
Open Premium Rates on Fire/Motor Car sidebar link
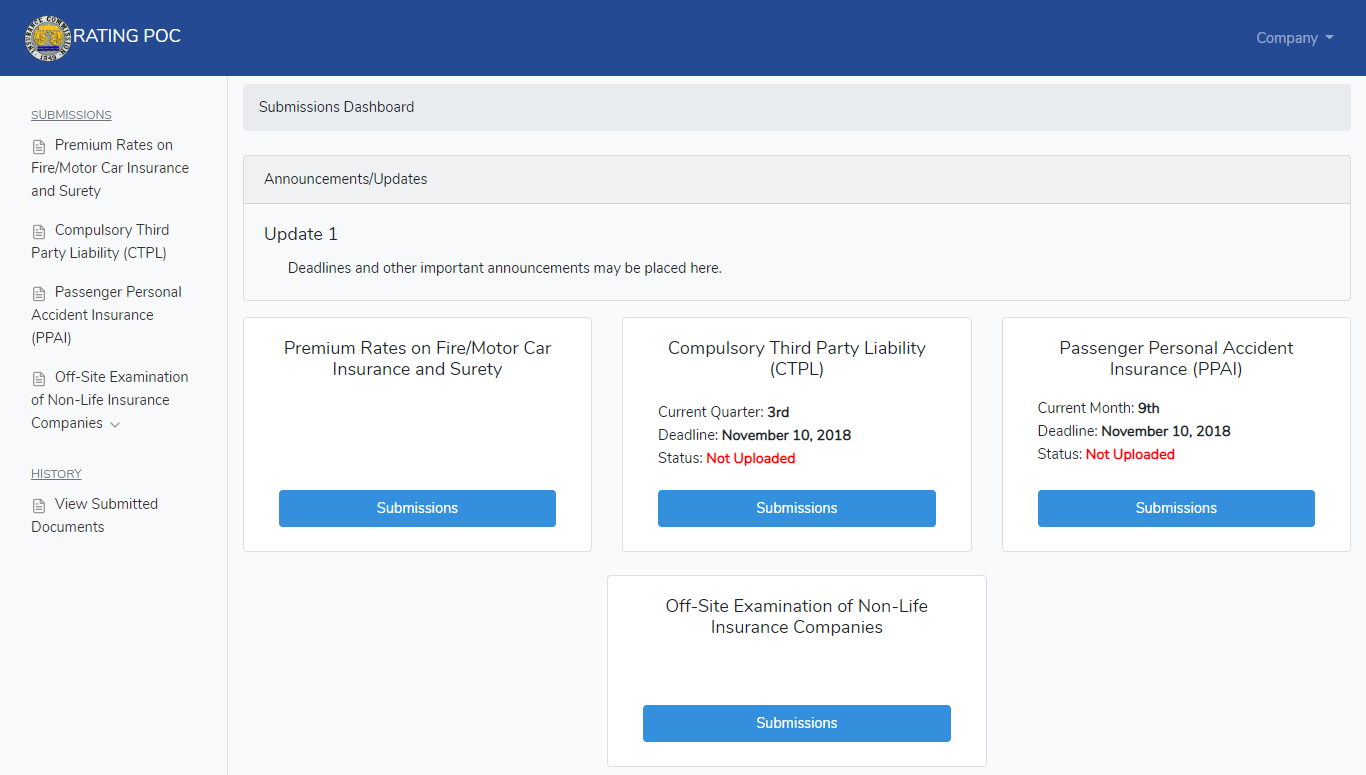click(110, 168)
